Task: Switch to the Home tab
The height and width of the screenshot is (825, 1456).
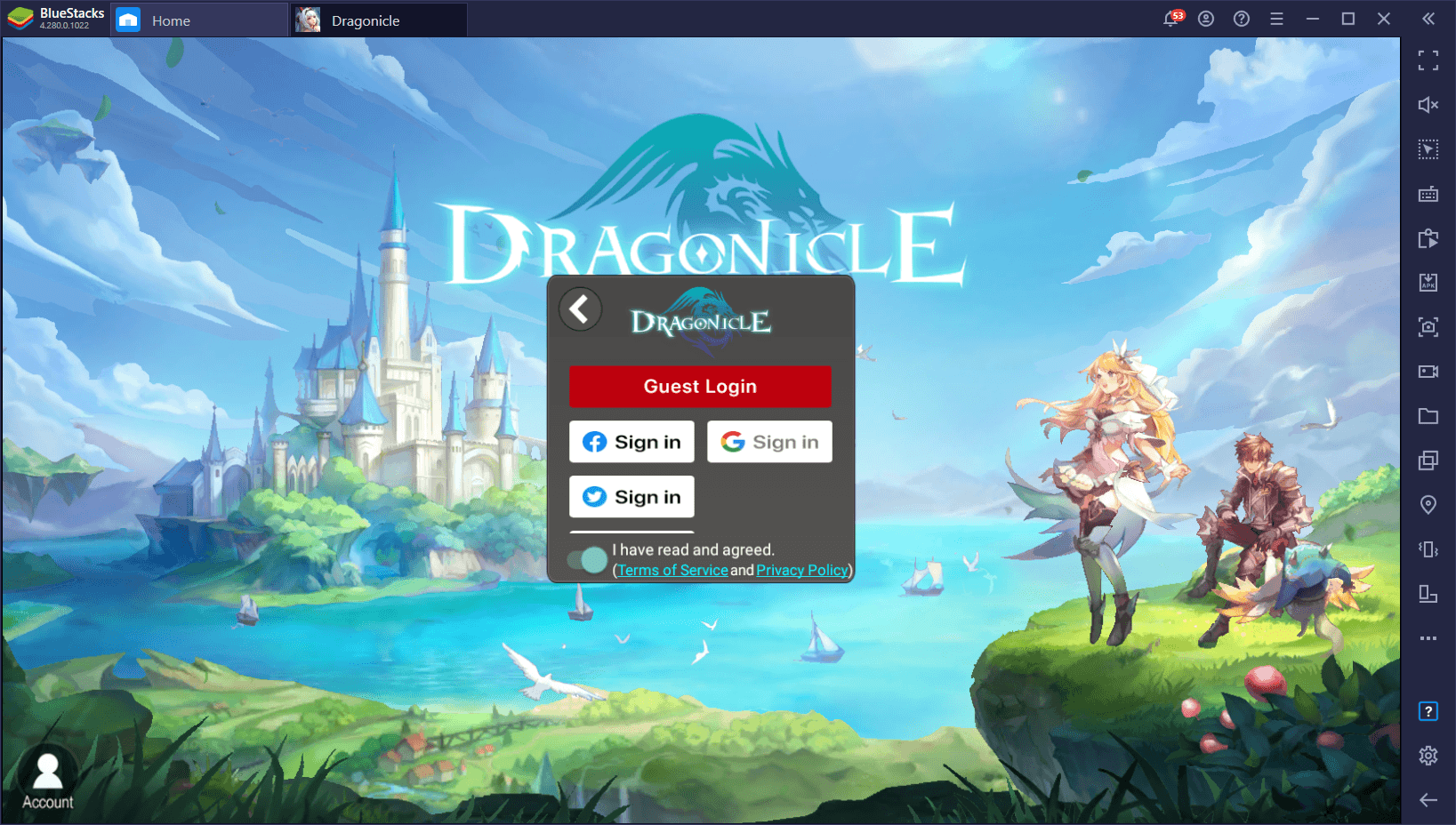Action: pyautogui.click(x=199, y=20)
